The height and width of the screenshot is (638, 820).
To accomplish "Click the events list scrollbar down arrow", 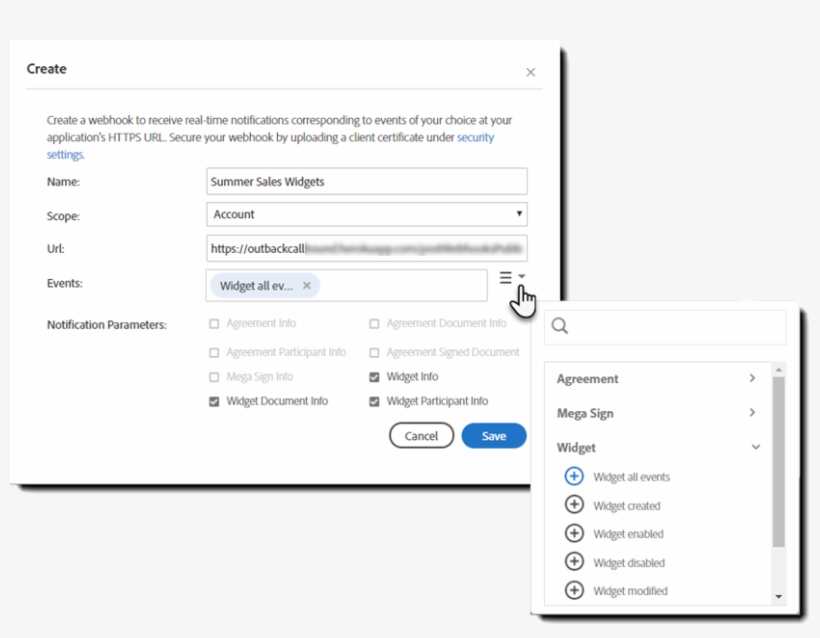I will 779,596.
